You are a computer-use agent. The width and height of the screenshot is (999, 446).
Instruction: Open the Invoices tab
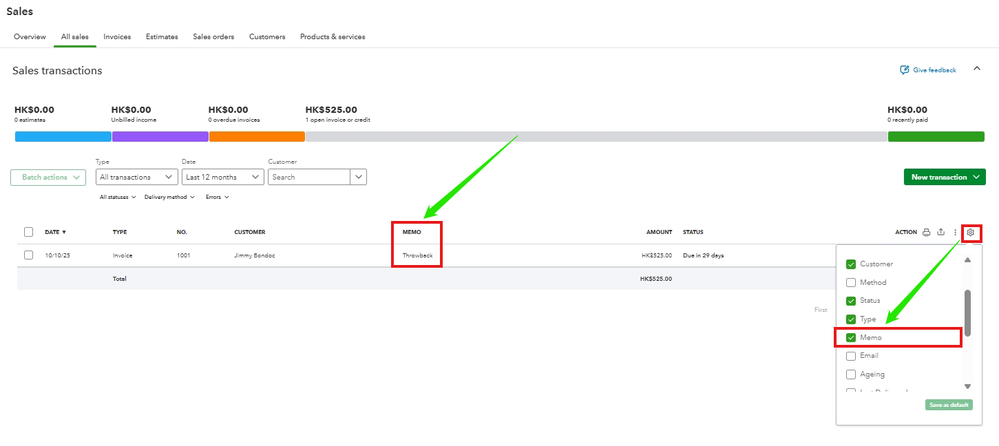click(117, 37)
